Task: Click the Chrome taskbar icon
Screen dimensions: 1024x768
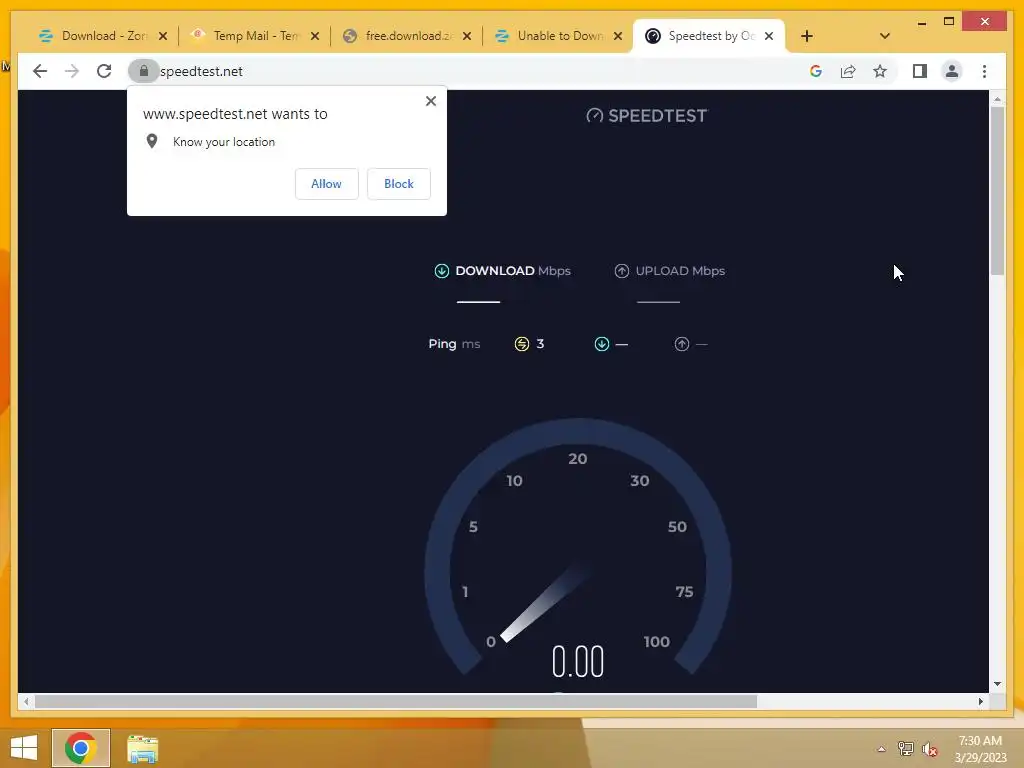Action: pyautogui.click(x=81, y=748)
